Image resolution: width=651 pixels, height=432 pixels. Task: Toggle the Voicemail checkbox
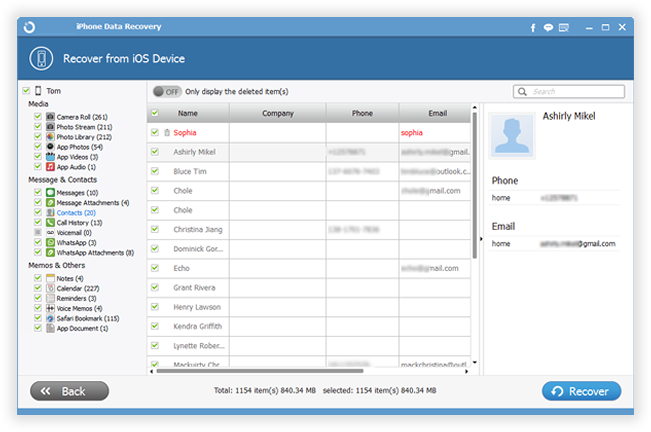pos(38,232)
